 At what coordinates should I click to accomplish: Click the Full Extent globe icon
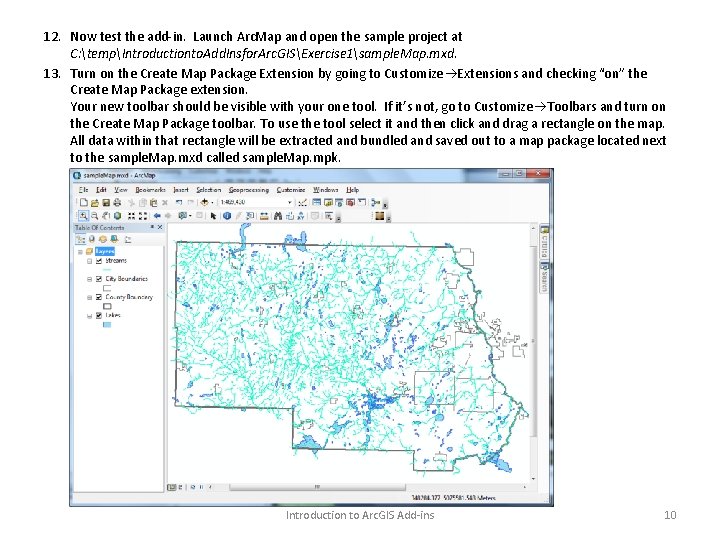[x=117, y=216]
